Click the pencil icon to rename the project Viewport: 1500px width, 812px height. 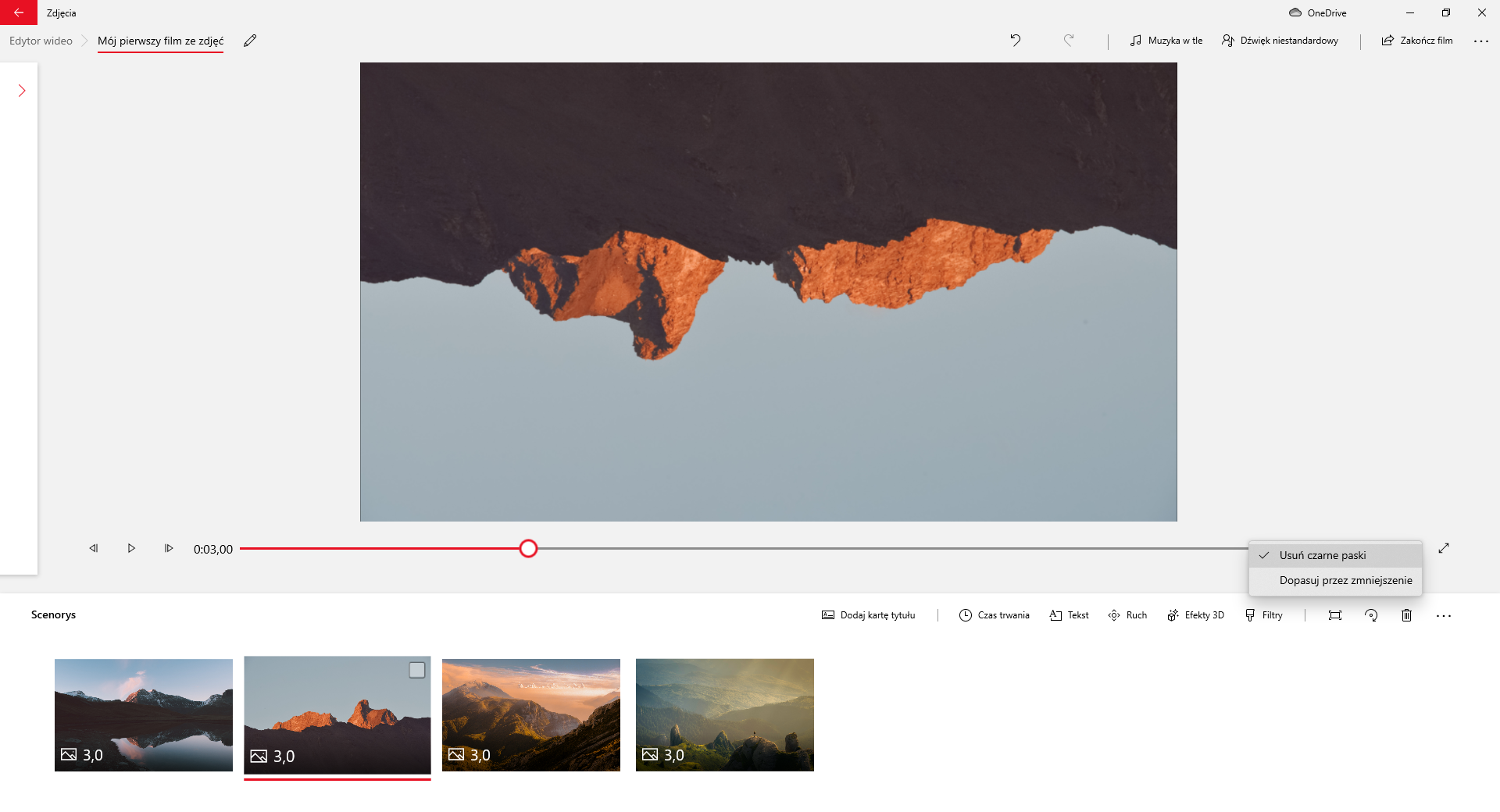250,41
